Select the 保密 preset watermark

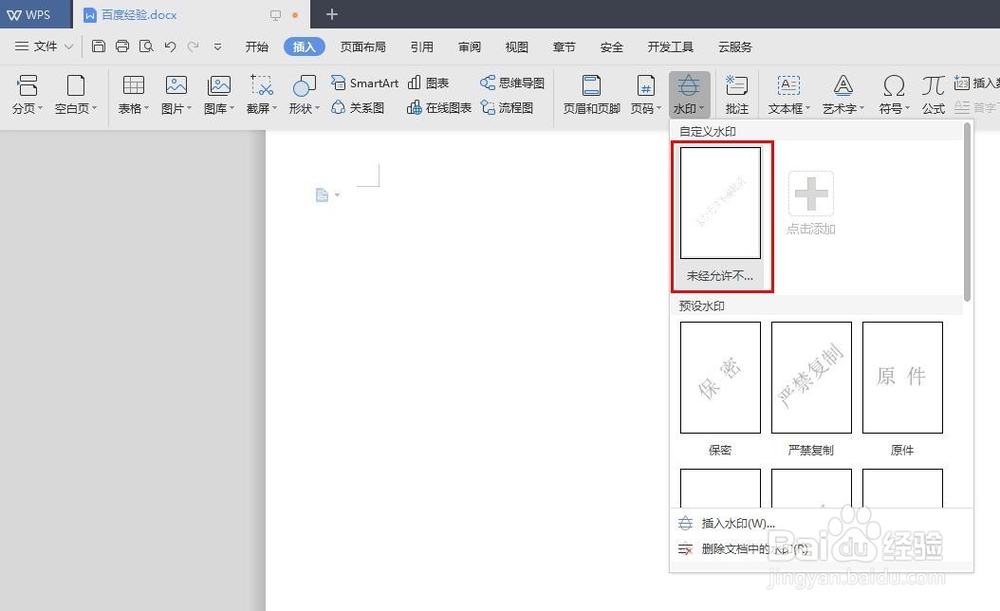click(719, 377)
